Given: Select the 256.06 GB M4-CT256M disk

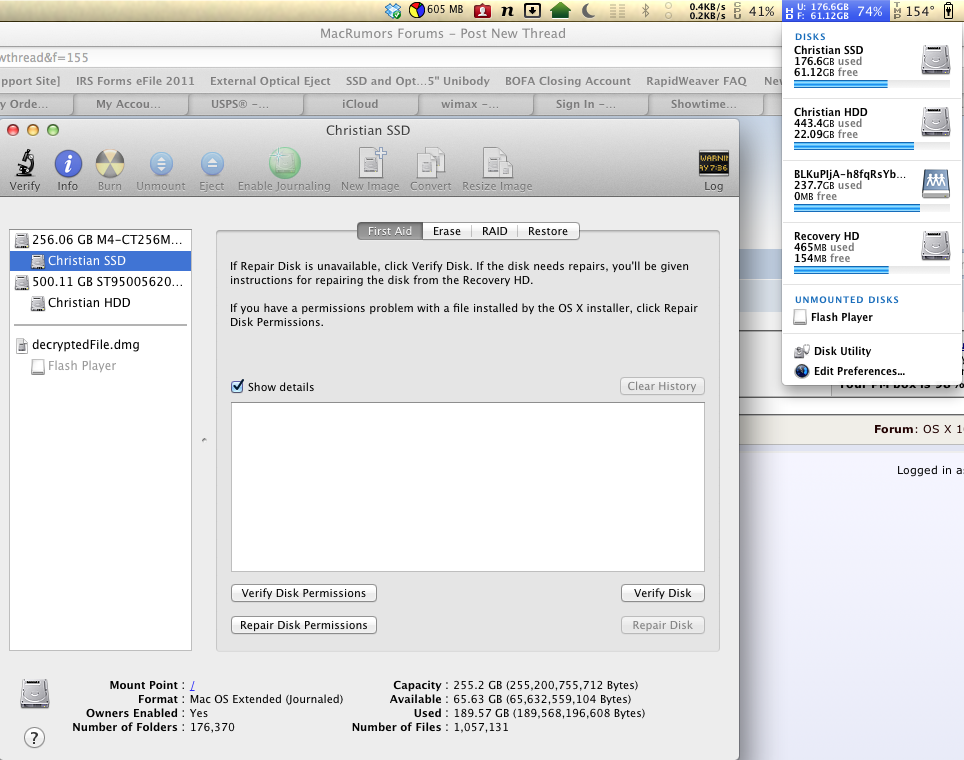Looking at the screenshot, I should point(100,240).
